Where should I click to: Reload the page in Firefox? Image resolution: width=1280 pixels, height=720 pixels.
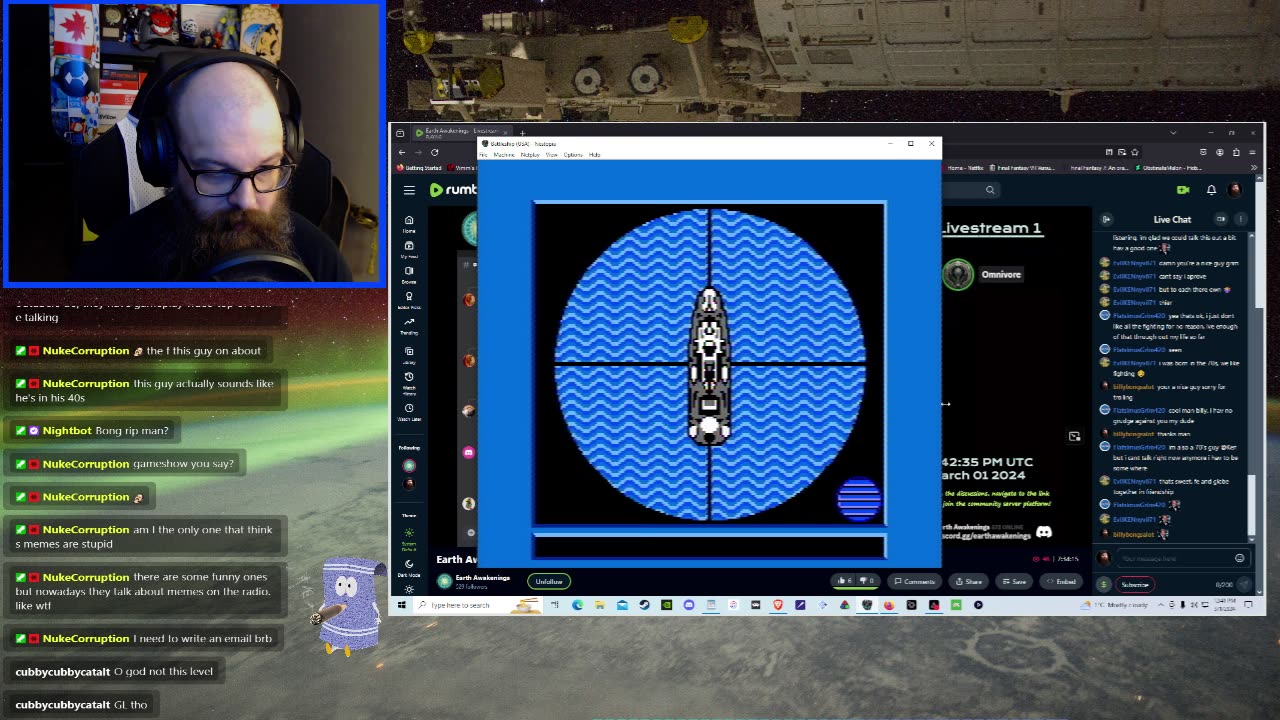coord(435,152)
